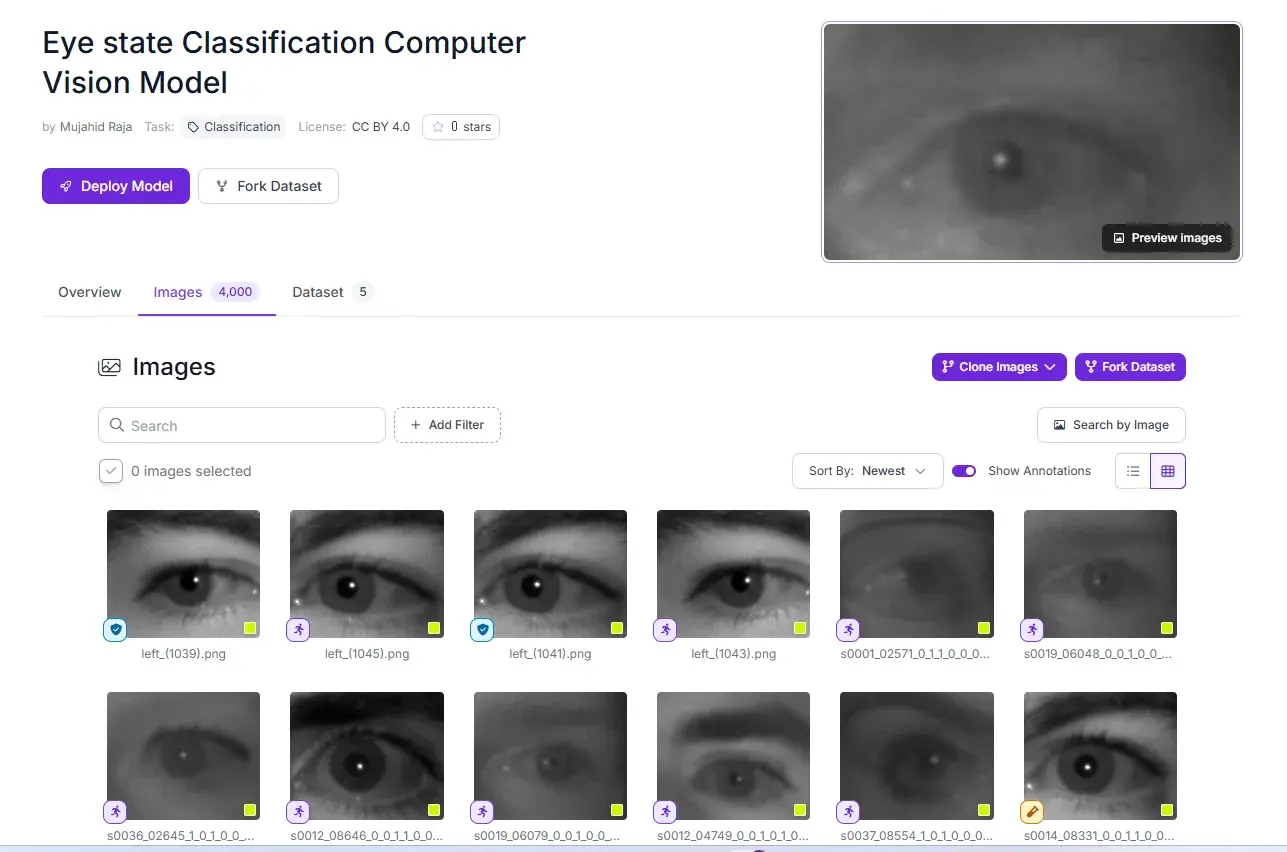Image resolution: width=1287 pixels, height=852 pixels.
Task: Click the file name left_(1043).png
Action: (734, 654)
